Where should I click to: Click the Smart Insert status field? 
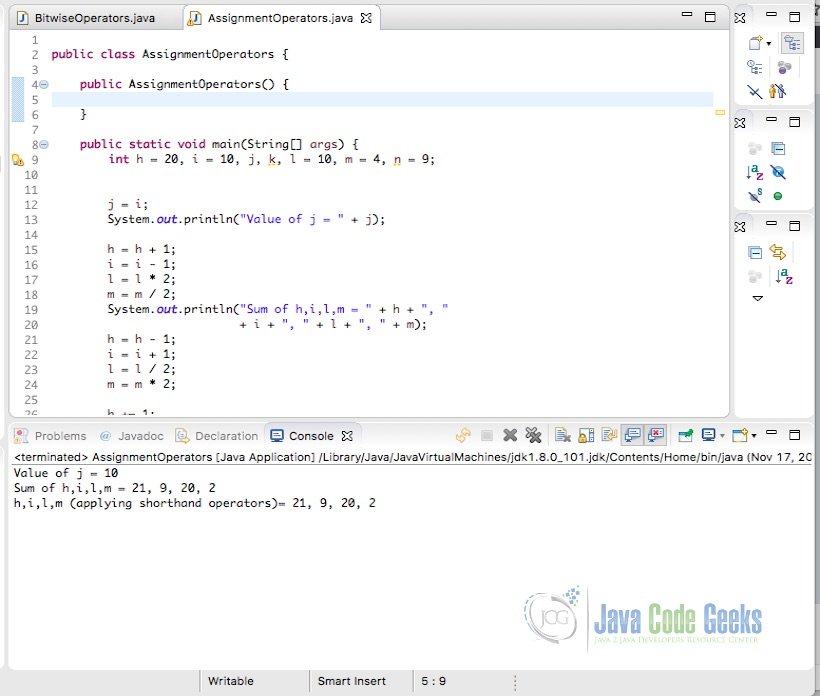[352, 680]
